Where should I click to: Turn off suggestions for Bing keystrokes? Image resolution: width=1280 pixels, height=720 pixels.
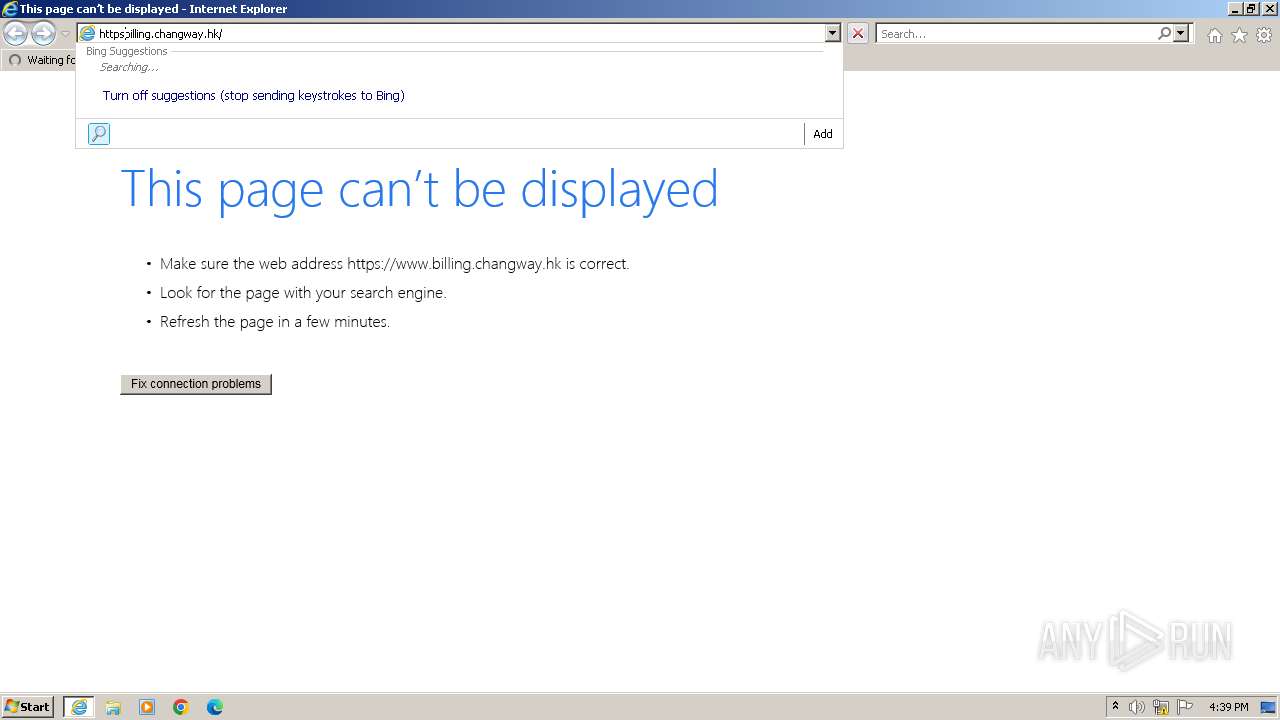(253, 96)
